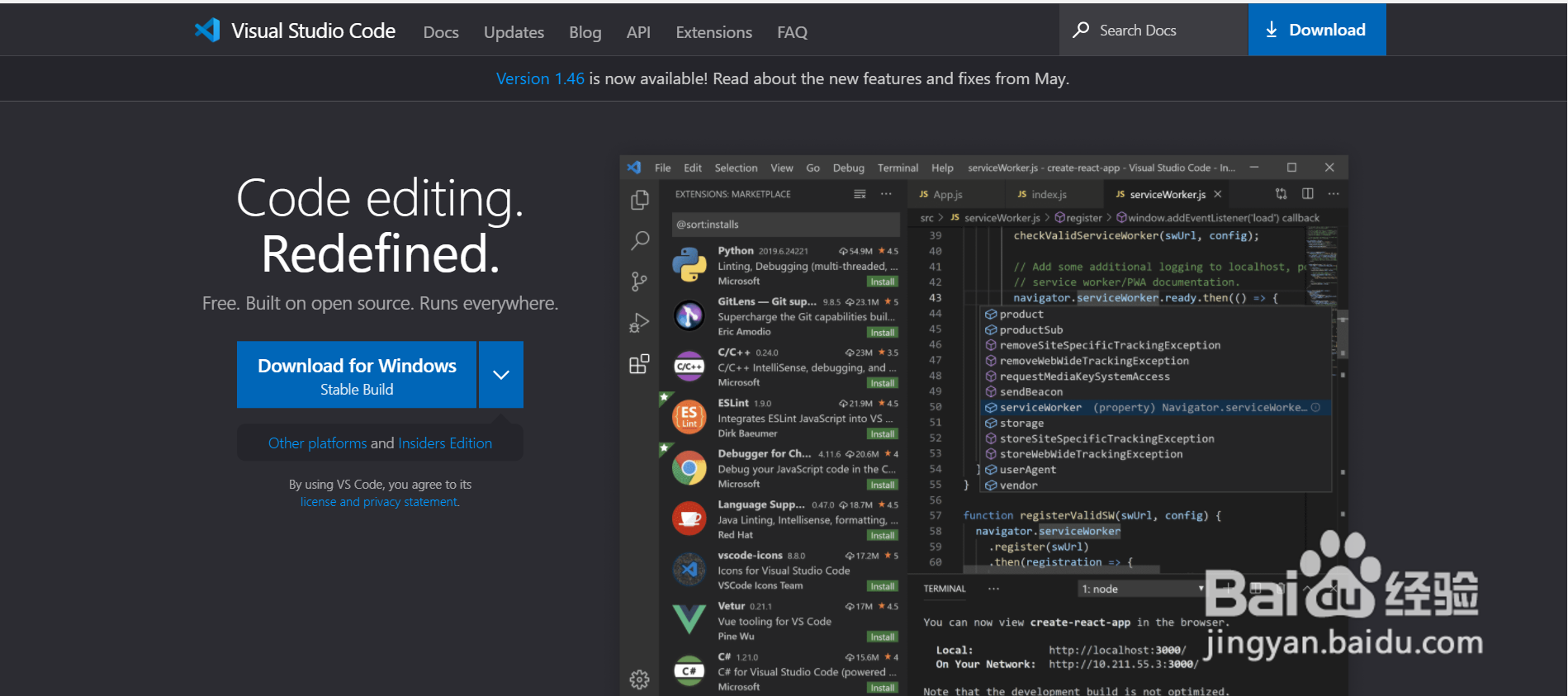Open the Docs menu item

(441, 32)
